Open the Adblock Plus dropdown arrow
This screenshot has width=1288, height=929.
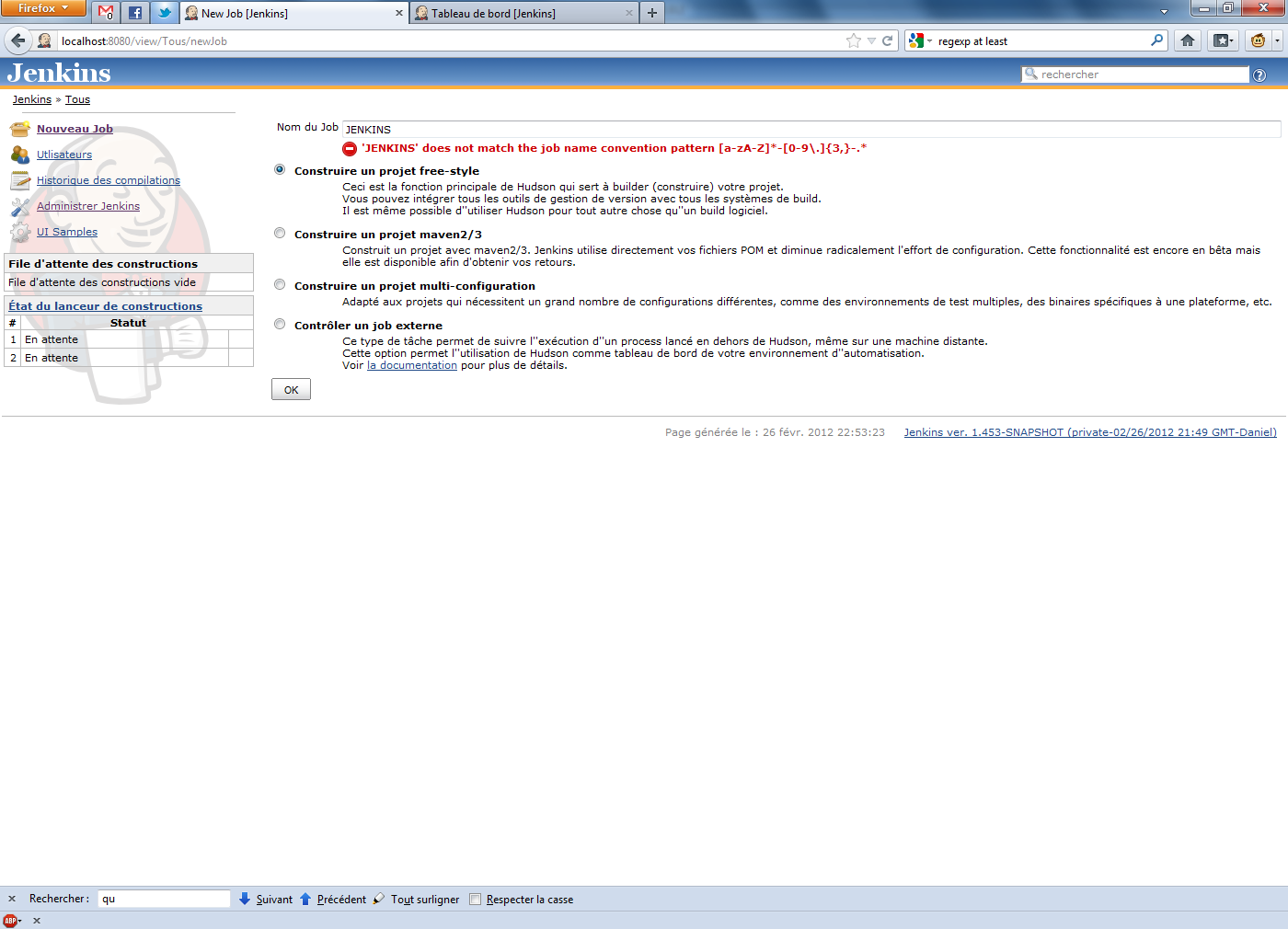click(x=19, y=921)
